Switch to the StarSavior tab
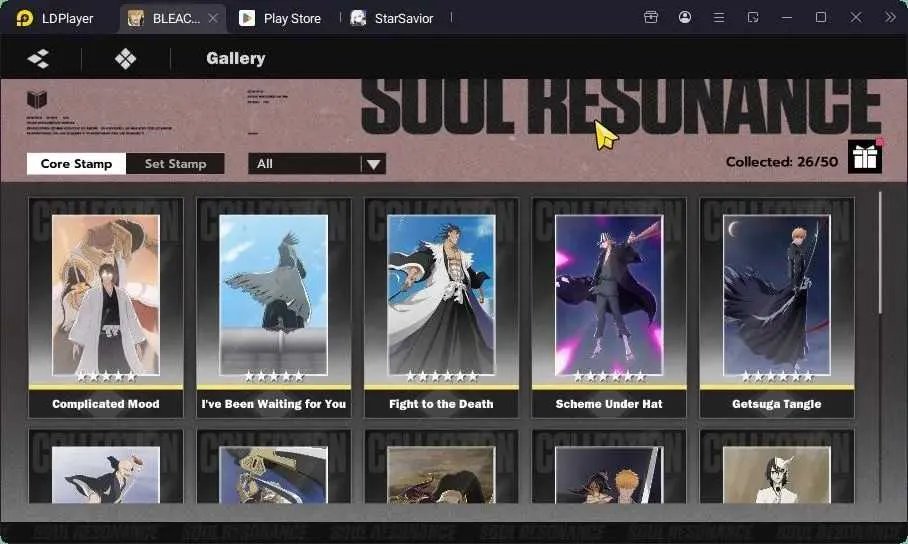Screen dimensions: 908x544 click(x=392, y=18)
